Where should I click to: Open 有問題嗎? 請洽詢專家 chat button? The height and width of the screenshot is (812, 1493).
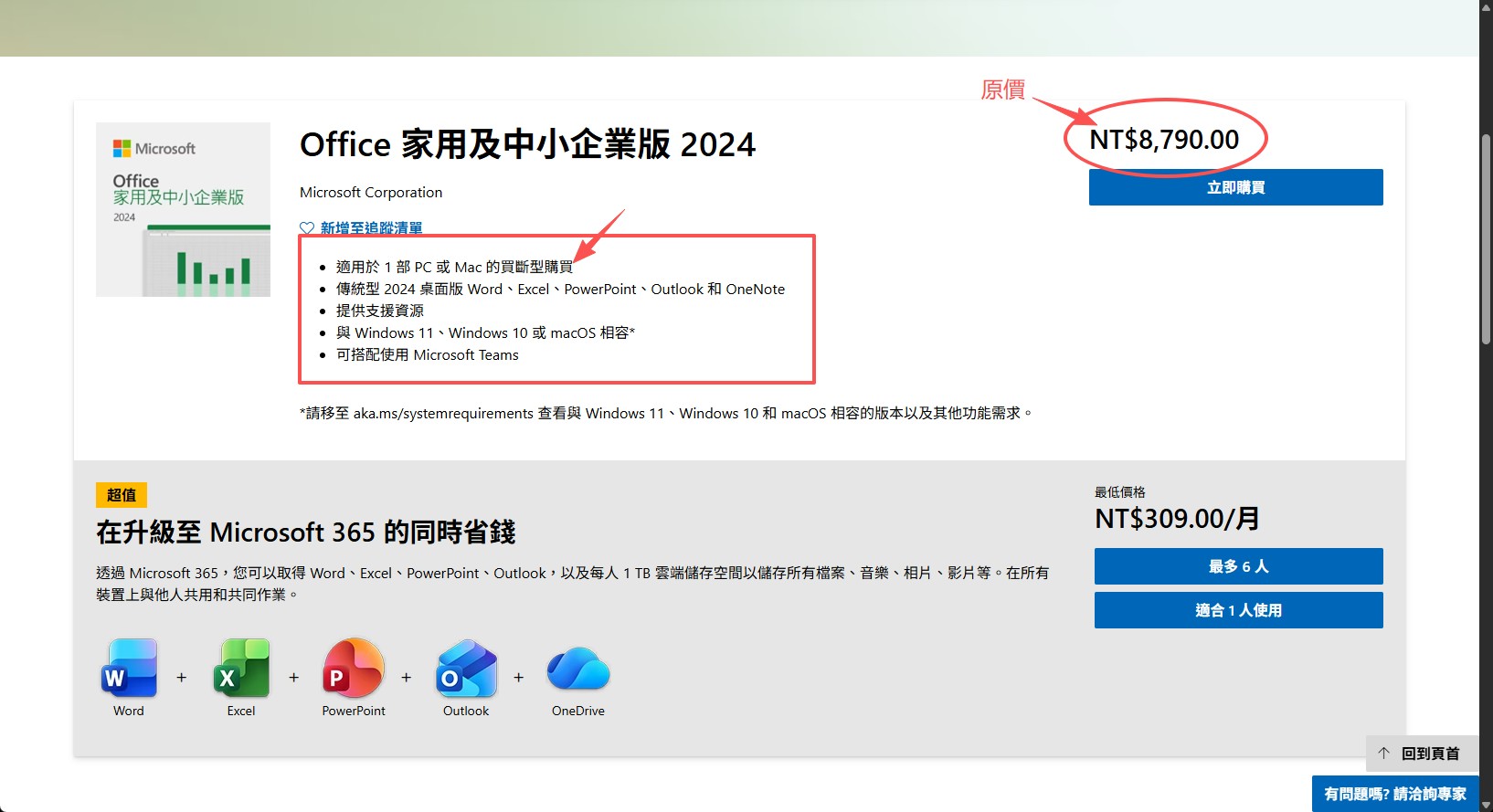coord(1395,794)
